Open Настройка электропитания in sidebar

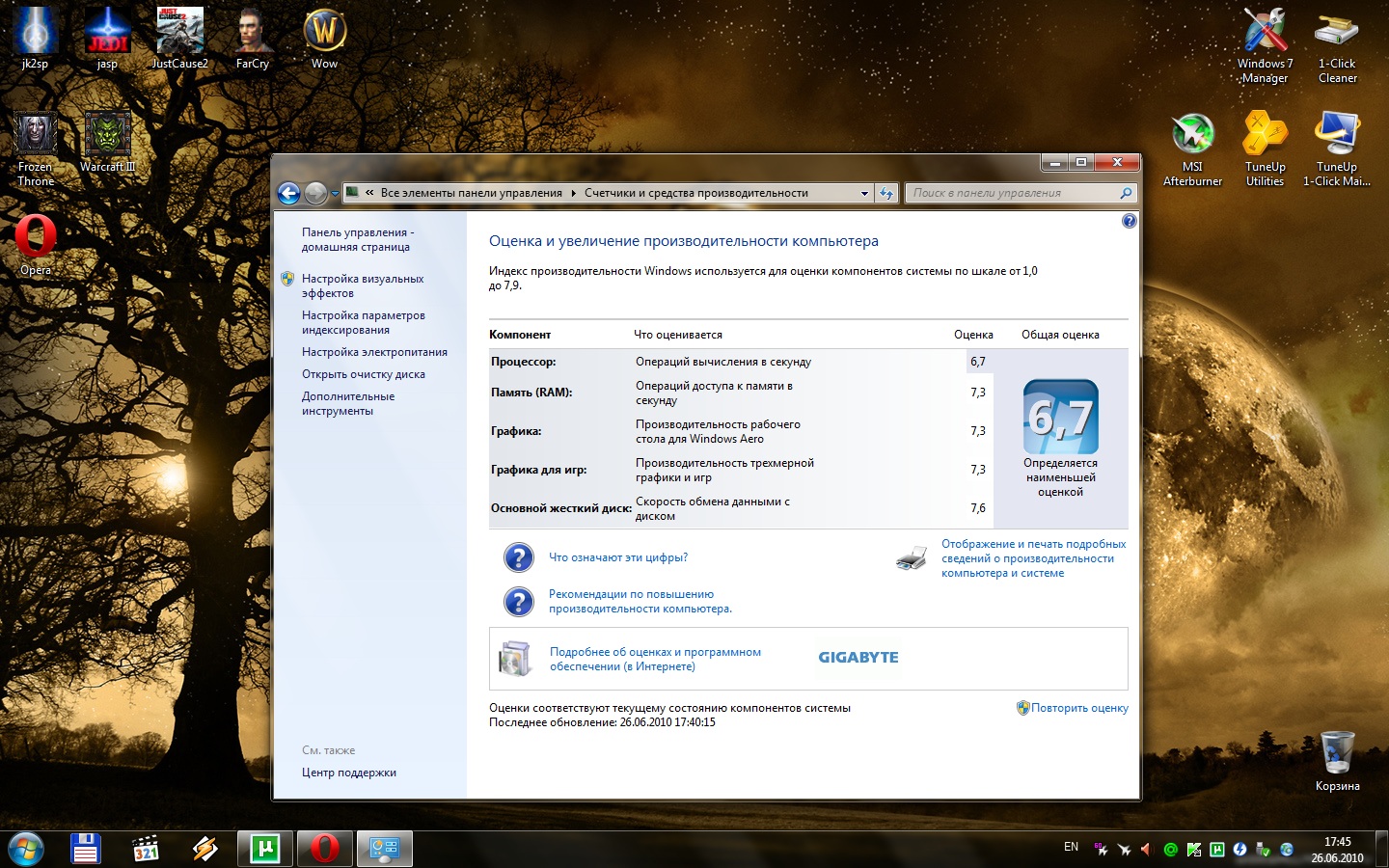coord(374,352)
